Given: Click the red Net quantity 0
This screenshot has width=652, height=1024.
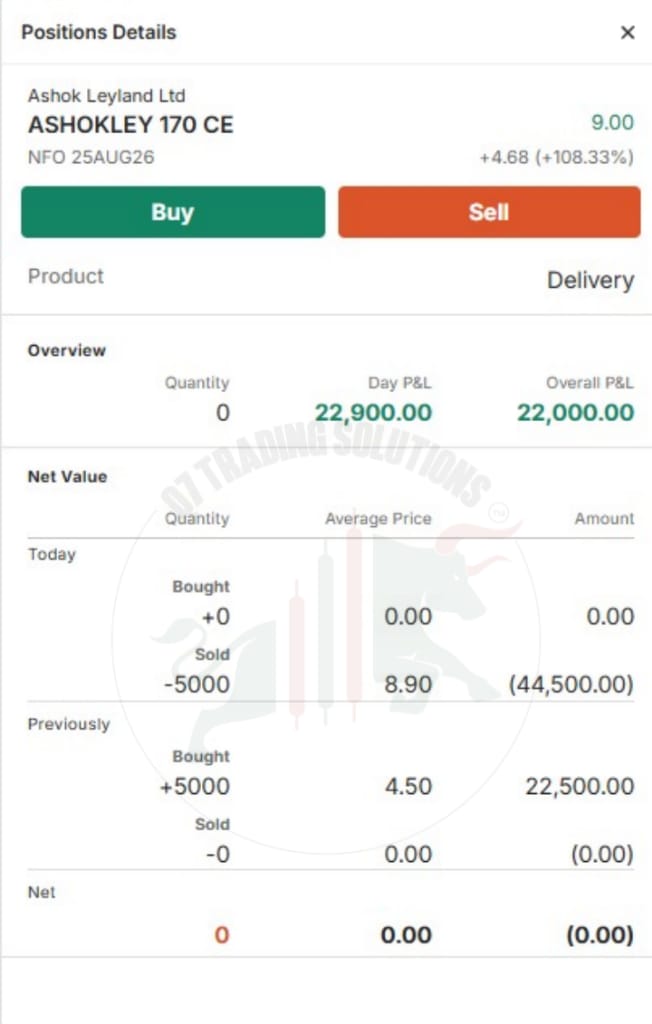Looking at the screenshot, I should [222, 935].
